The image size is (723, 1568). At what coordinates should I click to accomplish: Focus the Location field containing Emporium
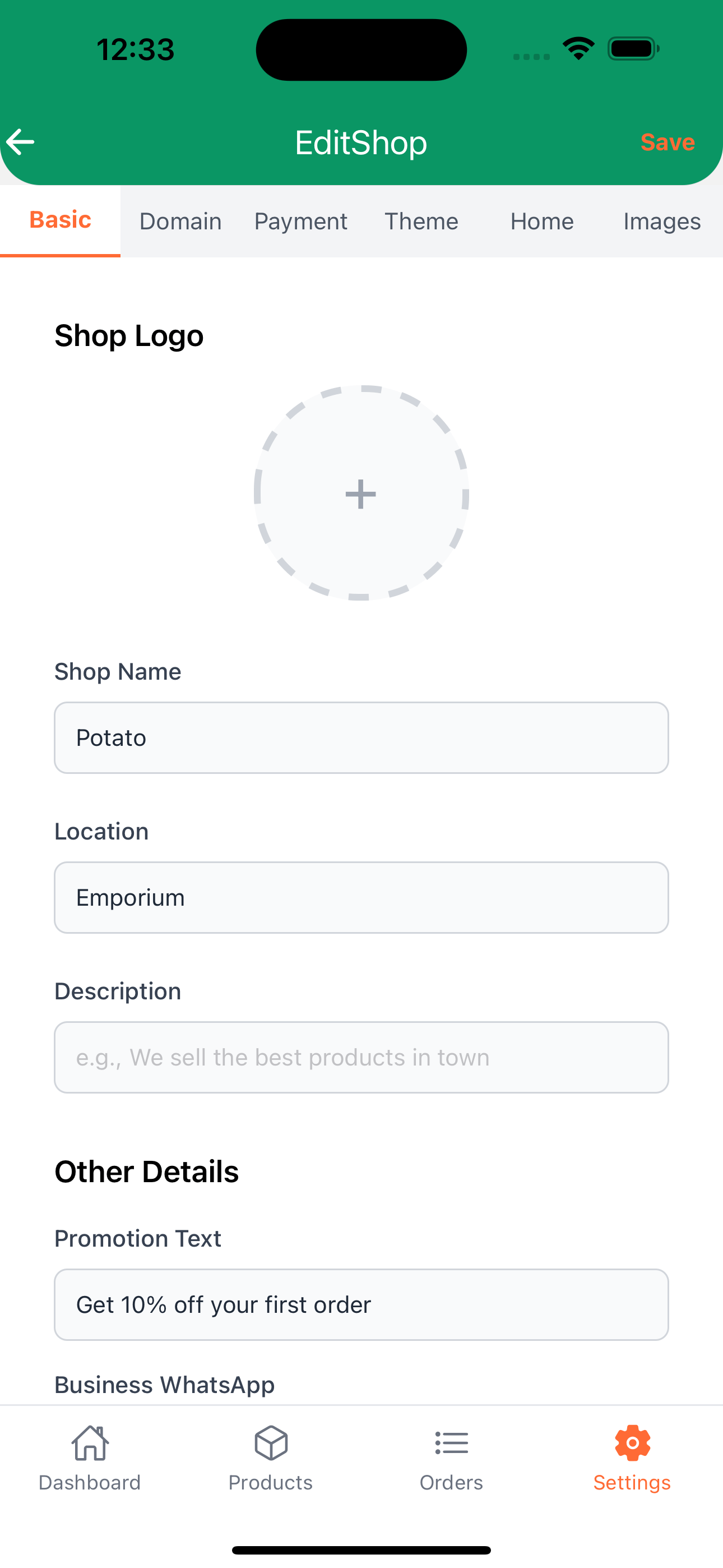pos(361,897)
